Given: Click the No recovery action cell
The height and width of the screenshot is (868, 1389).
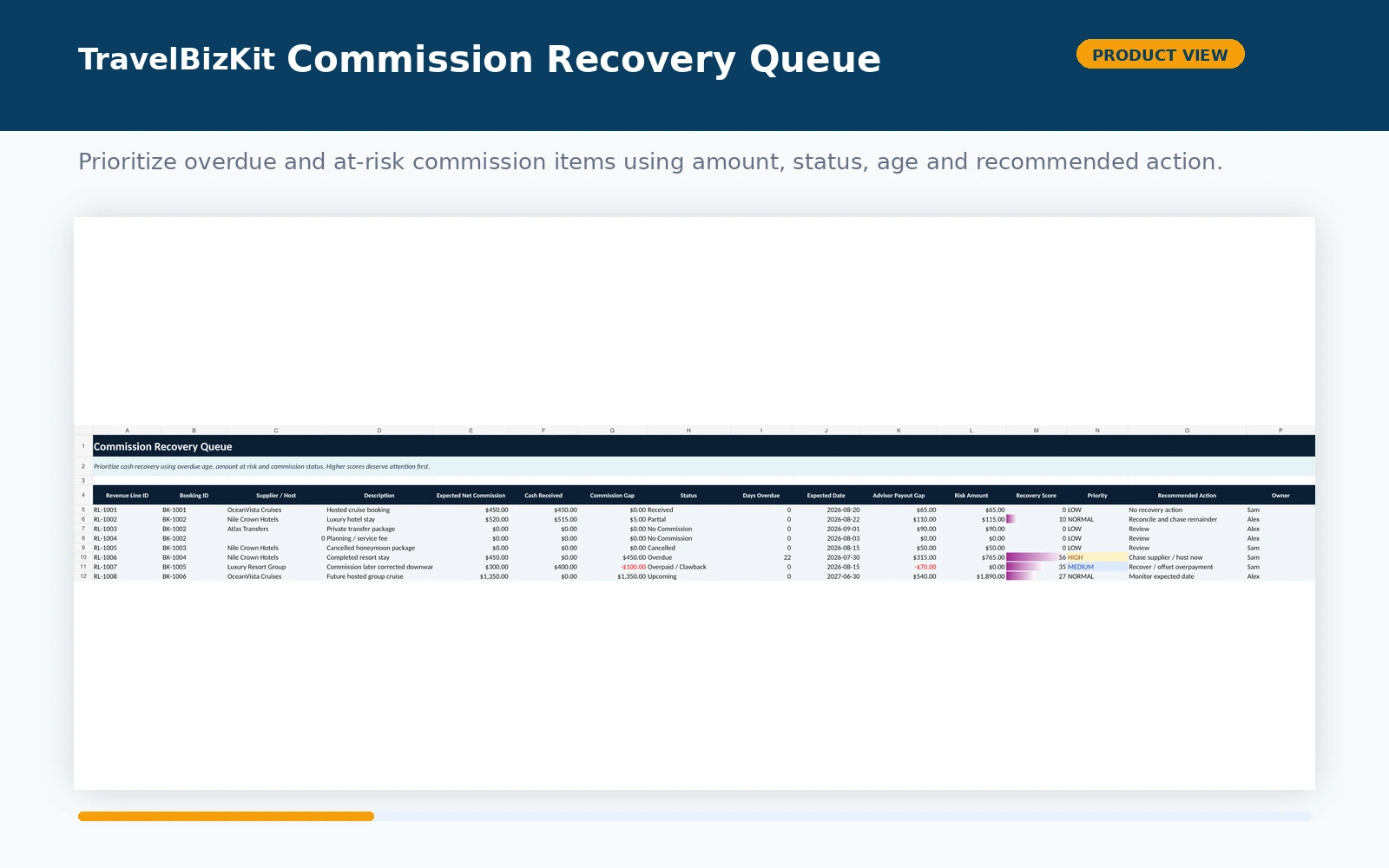Looking at the screenshot, I should (1187, 510).
